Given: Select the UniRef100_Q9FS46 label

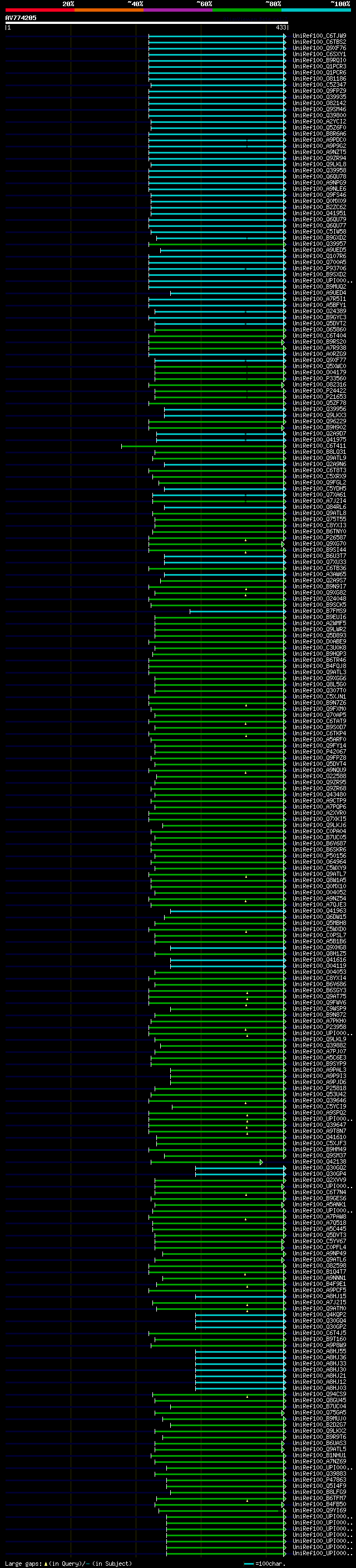Looking at the screenshot, I should coord(319,195).
